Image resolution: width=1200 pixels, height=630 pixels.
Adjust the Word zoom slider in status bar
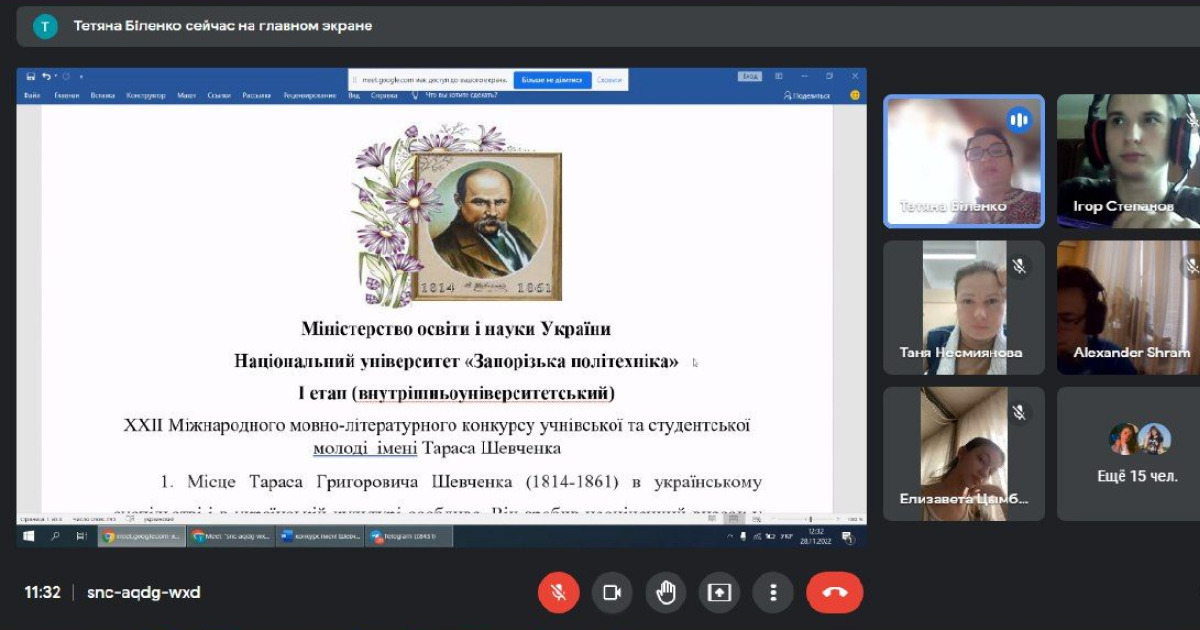(x=810, y=519)
